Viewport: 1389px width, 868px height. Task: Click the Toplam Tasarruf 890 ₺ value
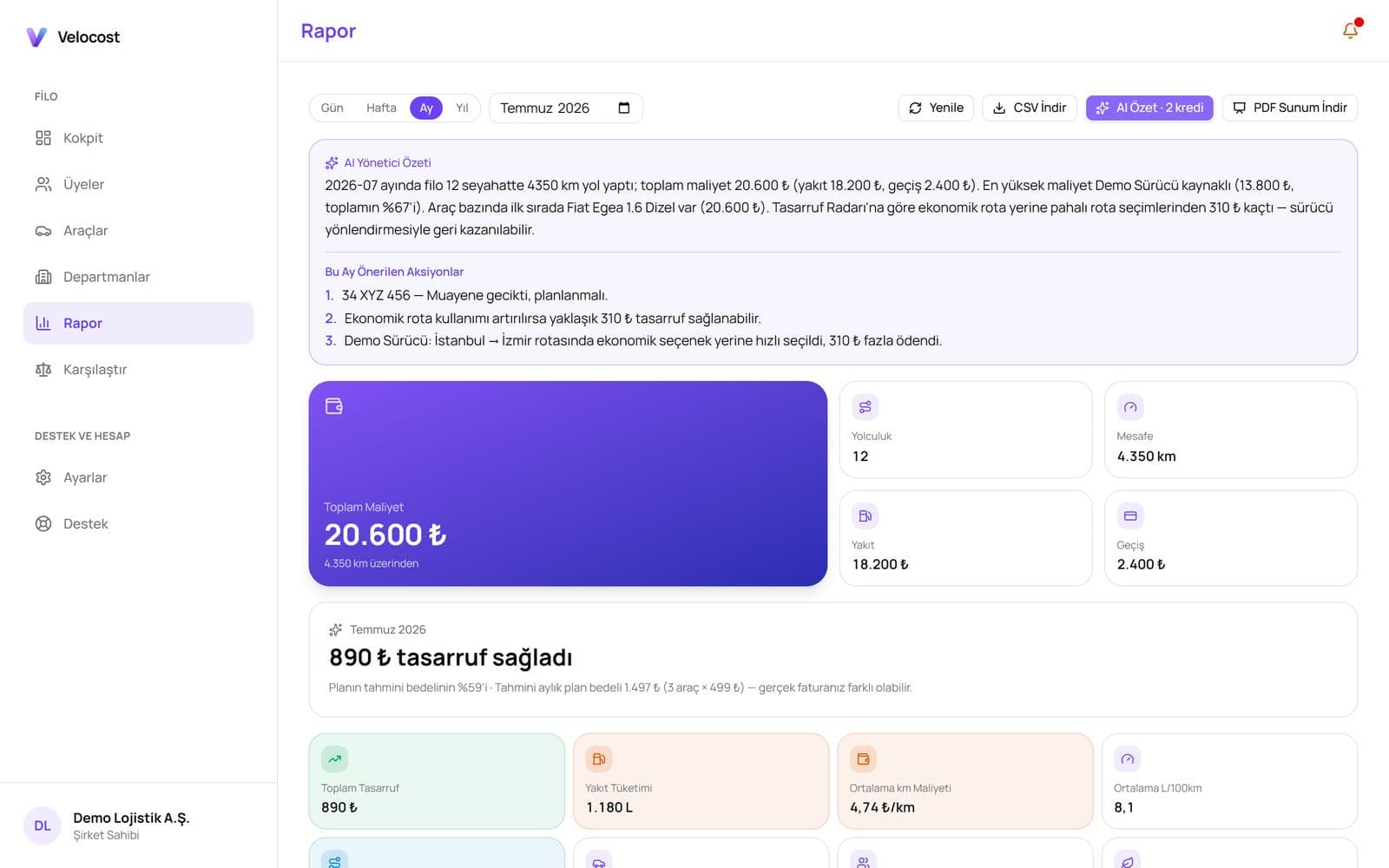pyautogui.click(x=339, y=807)
